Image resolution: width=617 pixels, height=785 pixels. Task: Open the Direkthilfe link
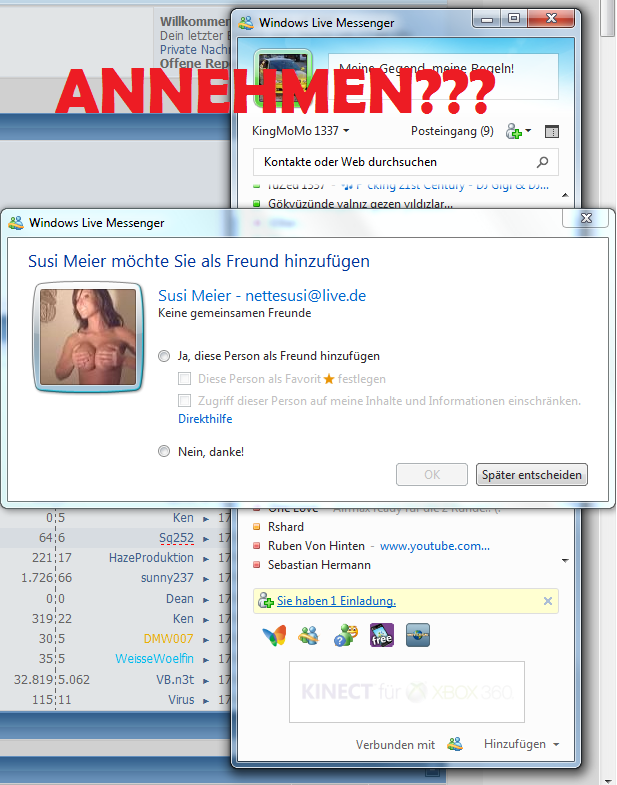pyautogui.click(x=205, y=419)
